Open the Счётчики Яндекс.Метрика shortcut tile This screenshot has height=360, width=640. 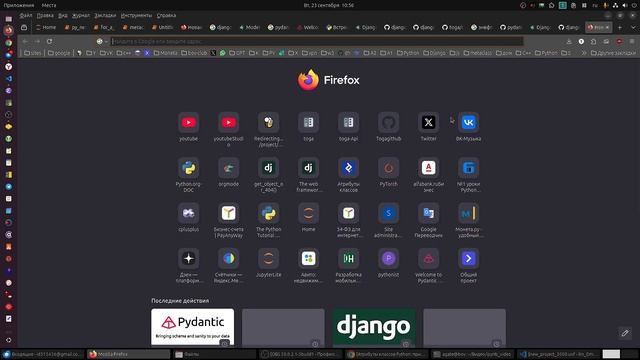coord(229,258)
